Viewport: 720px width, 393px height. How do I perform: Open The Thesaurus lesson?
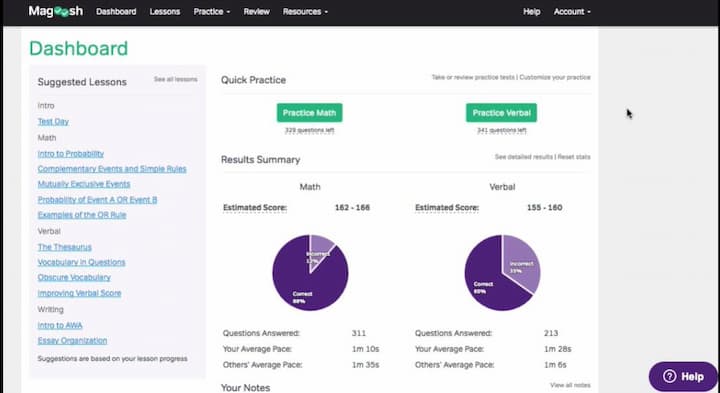click(x=65, y=247)
